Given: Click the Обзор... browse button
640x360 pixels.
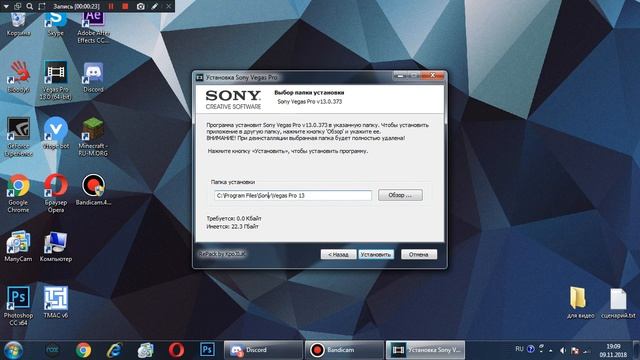Looking at the screenshot, I should pos(400,195).
